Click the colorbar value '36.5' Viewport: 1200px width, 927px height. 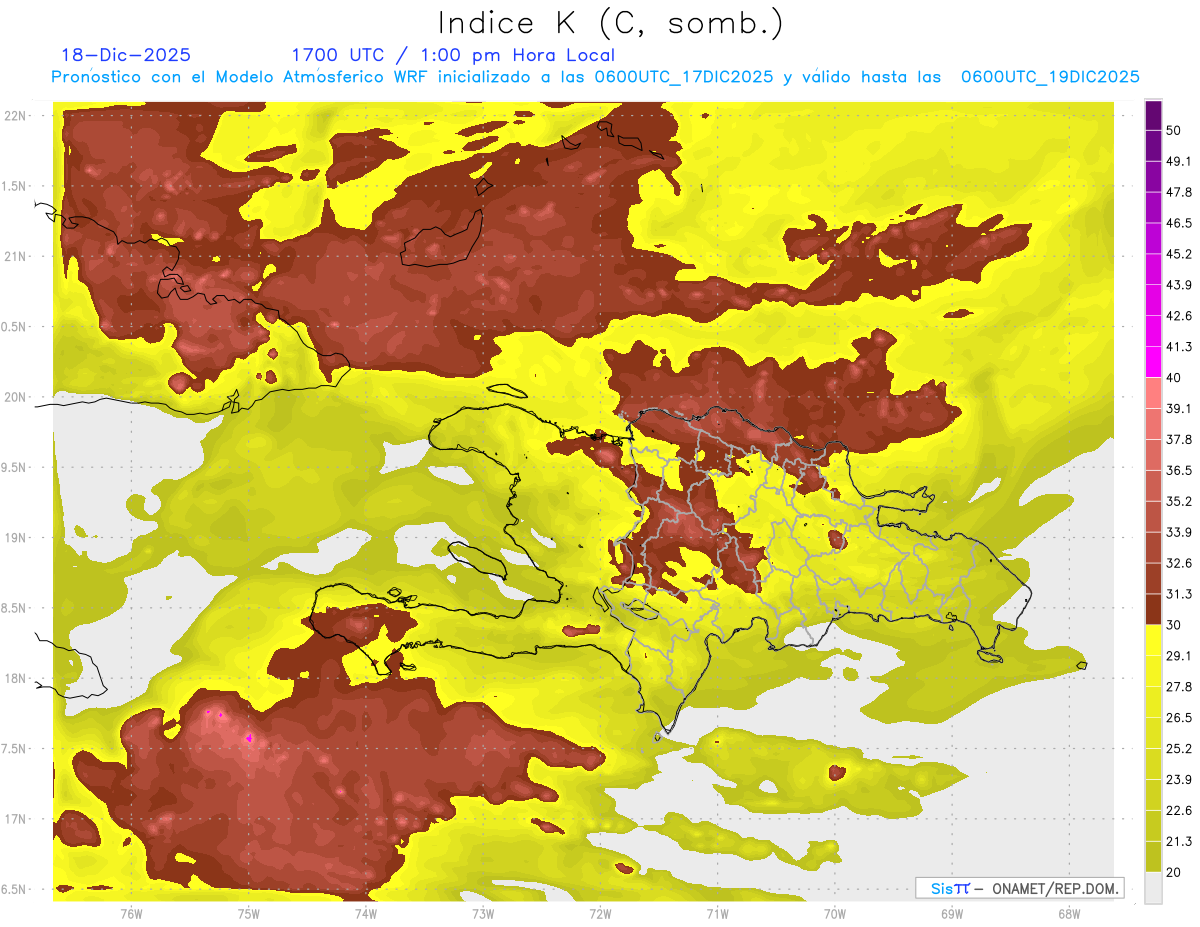click(x=1179, y=471)
